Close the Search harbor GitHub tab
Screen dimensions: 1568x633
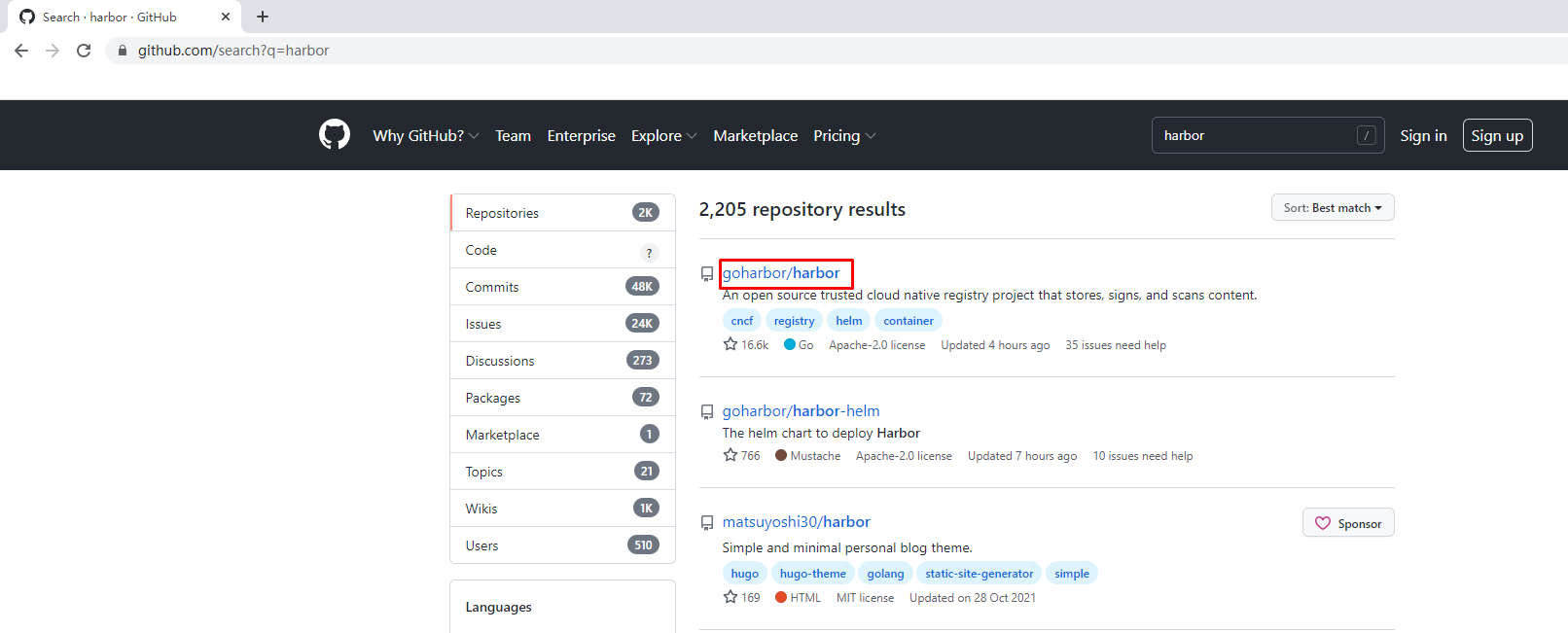click(x=226, y=17)
